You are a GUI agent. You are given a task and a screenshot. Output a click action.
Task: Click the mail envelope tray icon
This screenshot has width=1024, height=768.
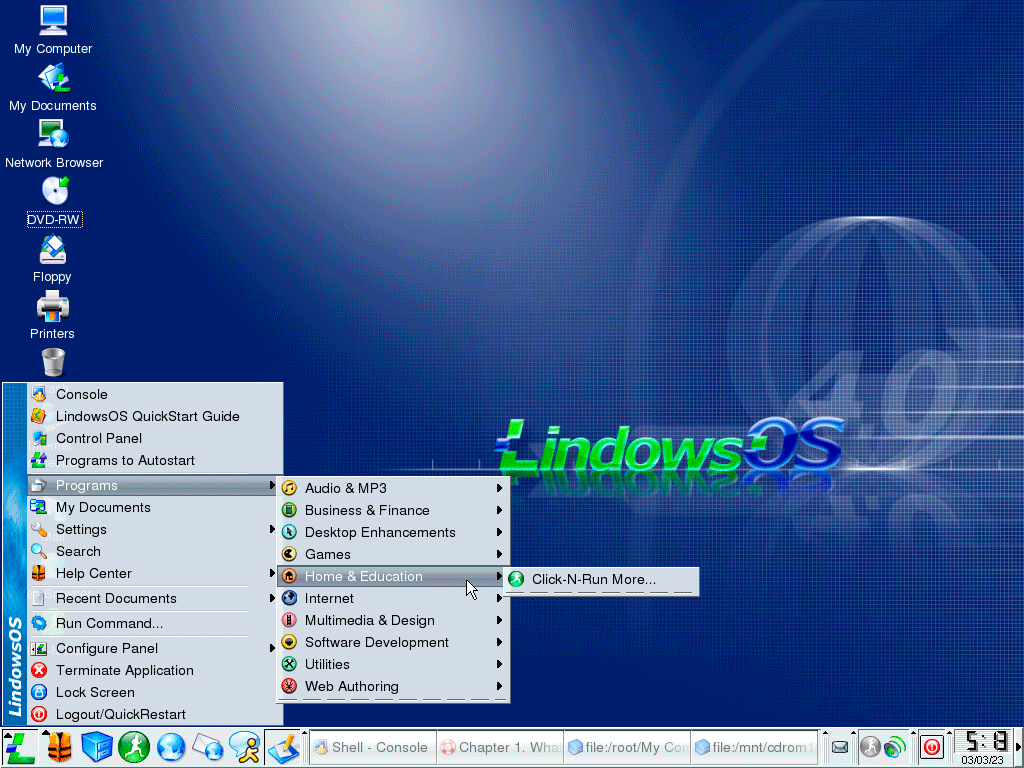[x=840, y=747]
